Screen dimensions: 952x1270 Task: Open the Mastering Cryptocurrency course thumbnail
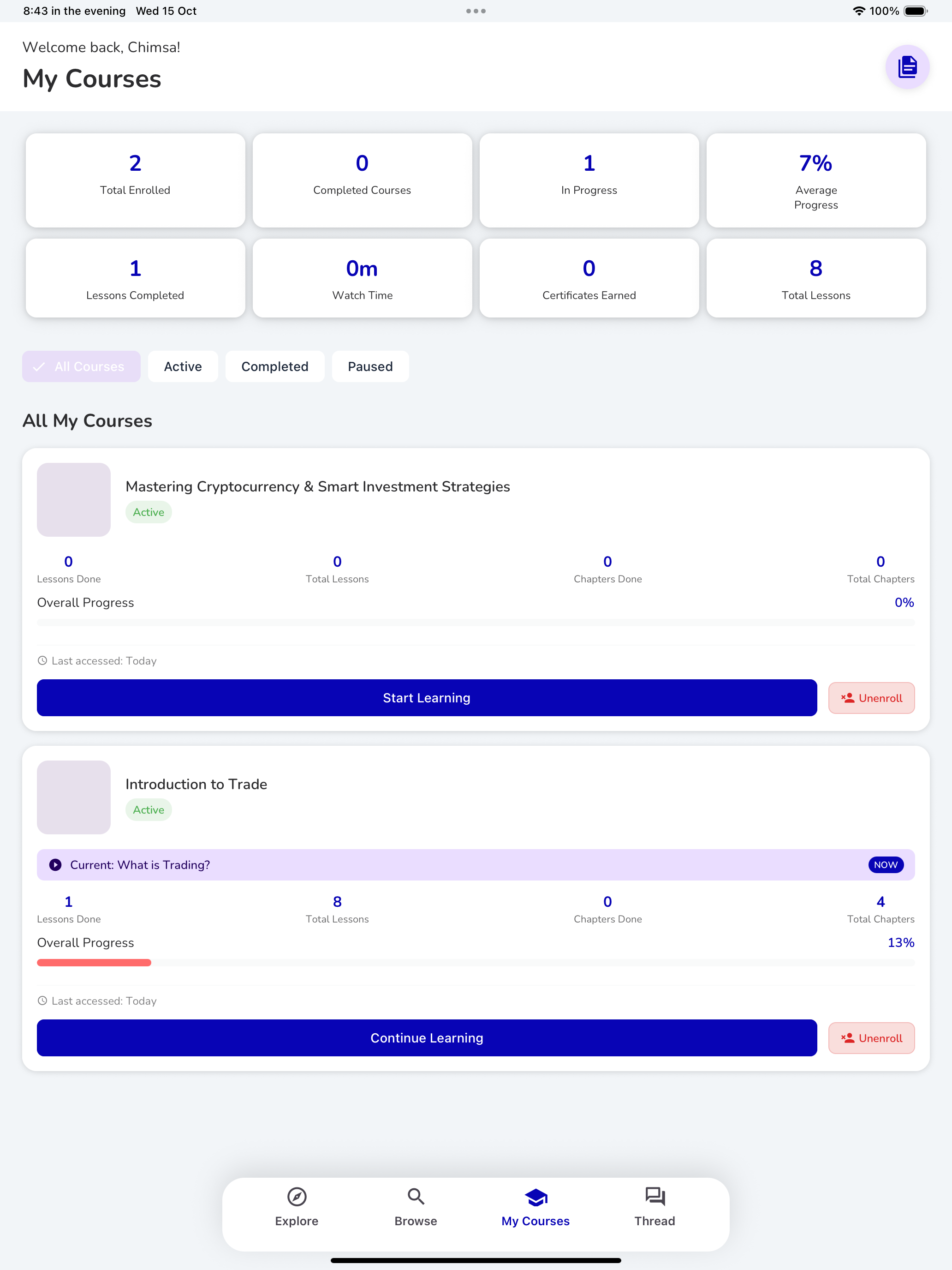[x=73, y=499]
